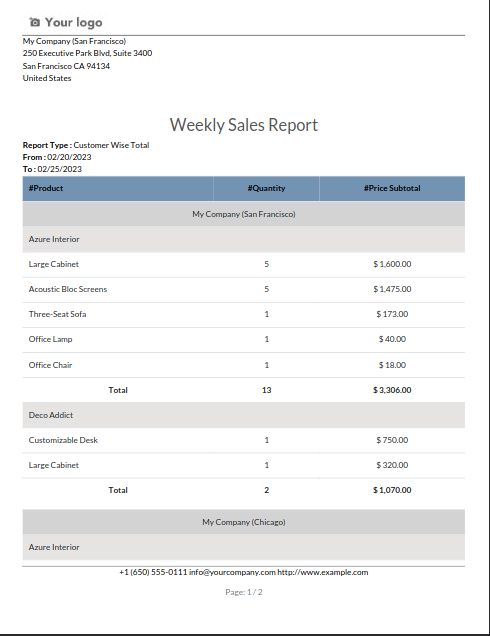This screenshot has width=490, height=636.
Task: Click the My Company (San Francisco) group row
Action: (x=244, y=214)
